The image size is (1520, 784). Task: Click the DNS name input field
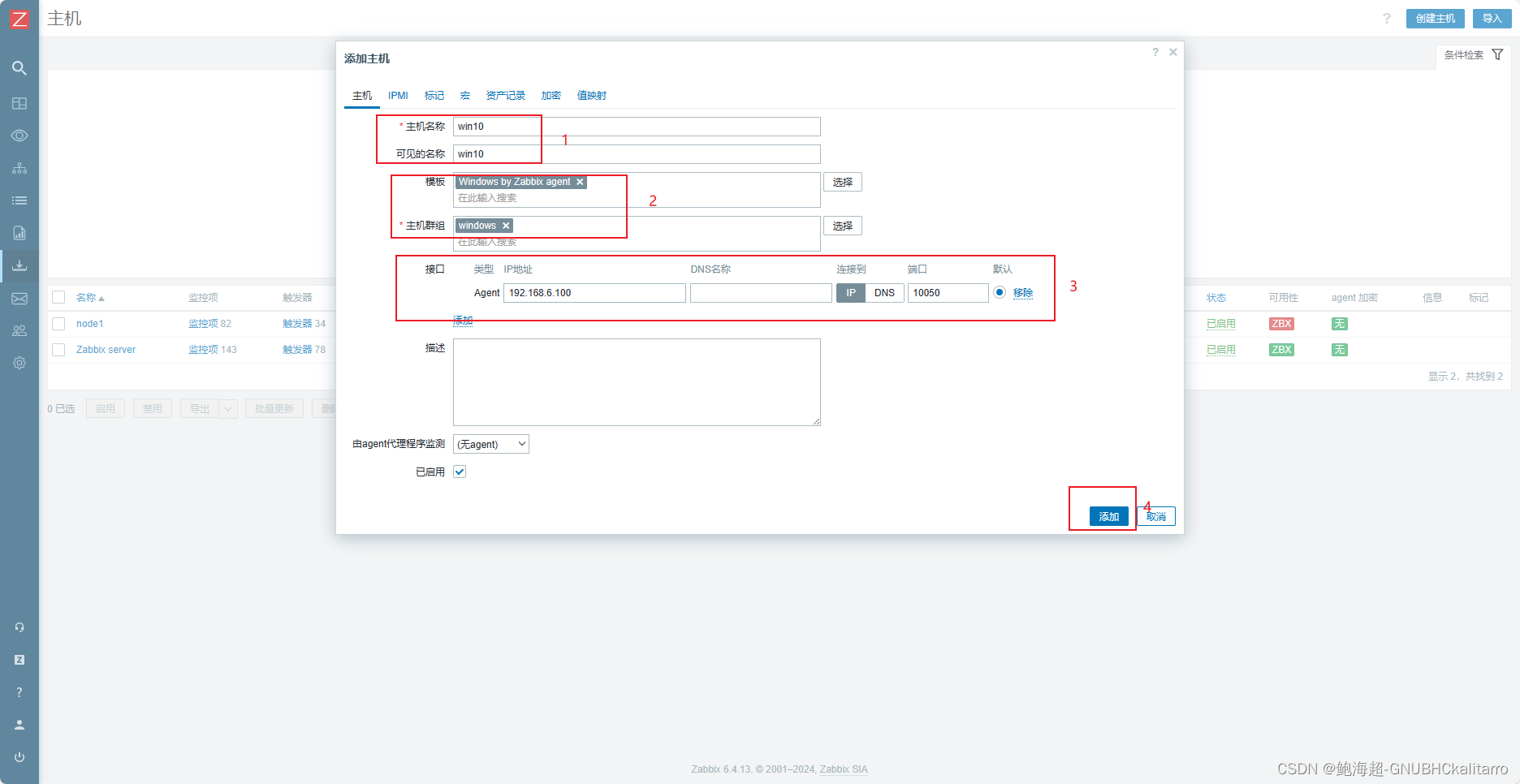[x=761, y=293]
